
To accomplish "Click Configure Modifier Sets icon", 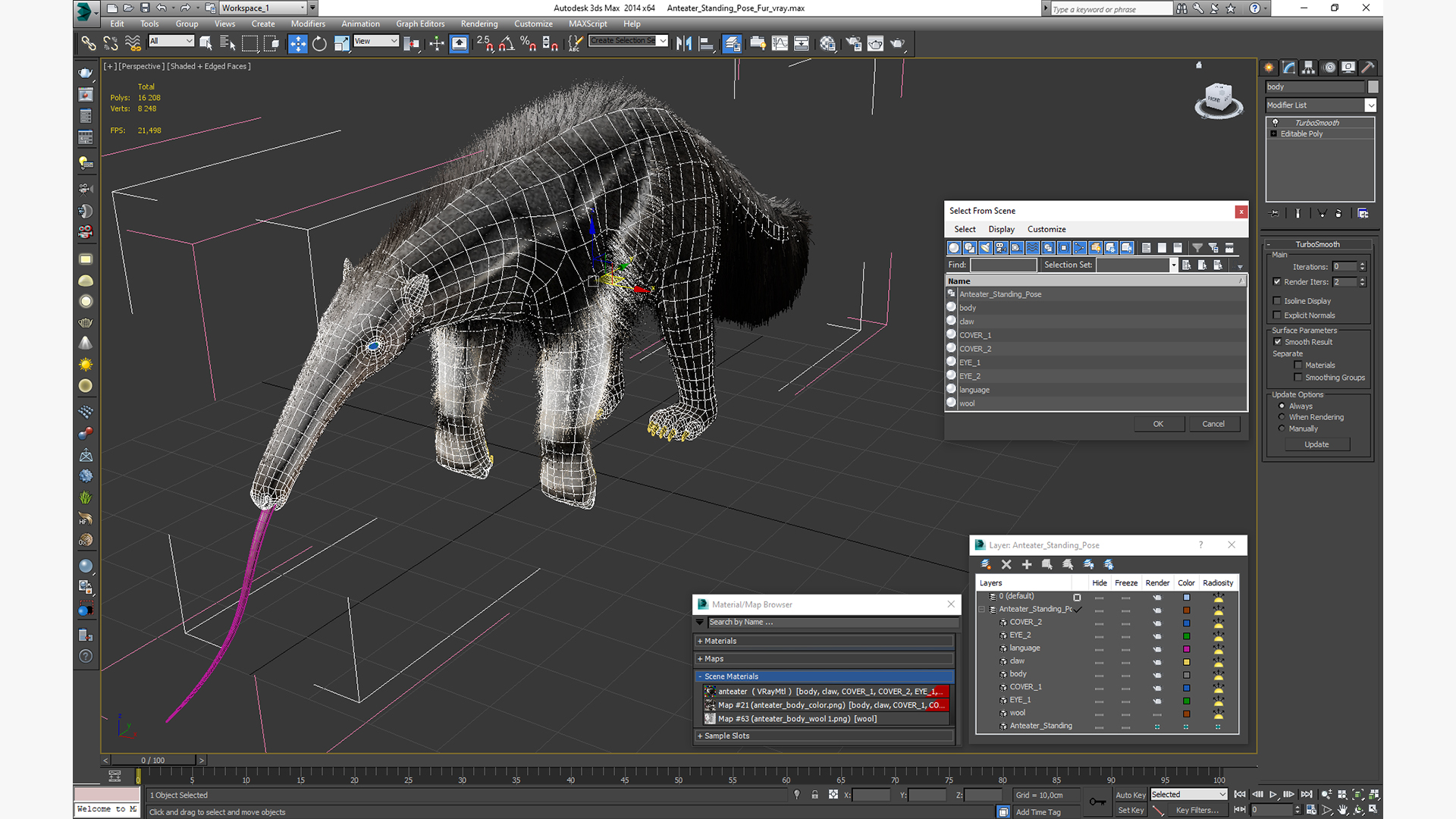I will pyautogui.click(x=1363, y=214).
